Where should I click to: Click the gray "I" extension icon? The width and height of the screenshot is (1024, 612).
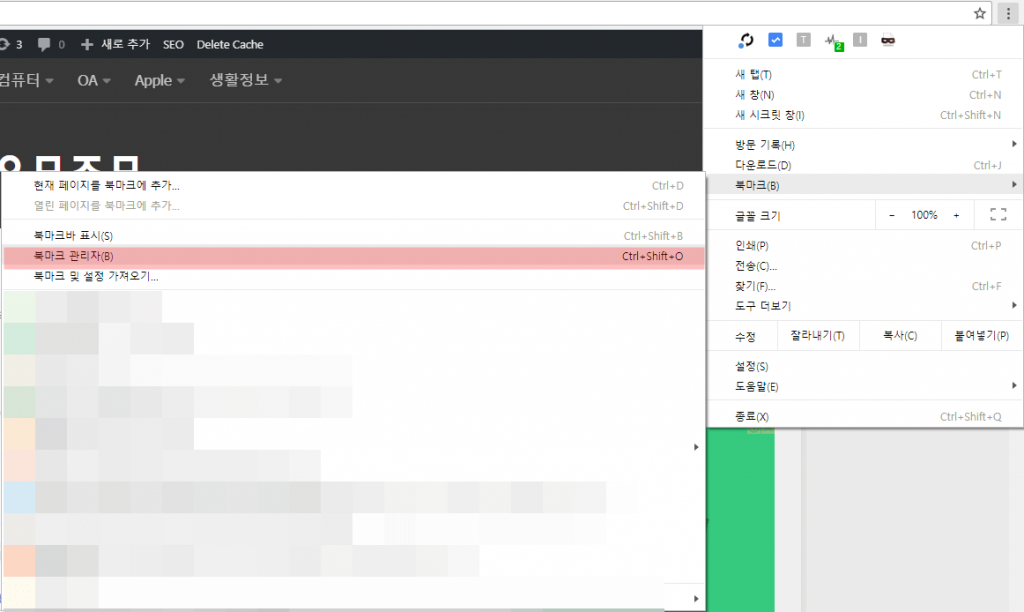point(861,40)
